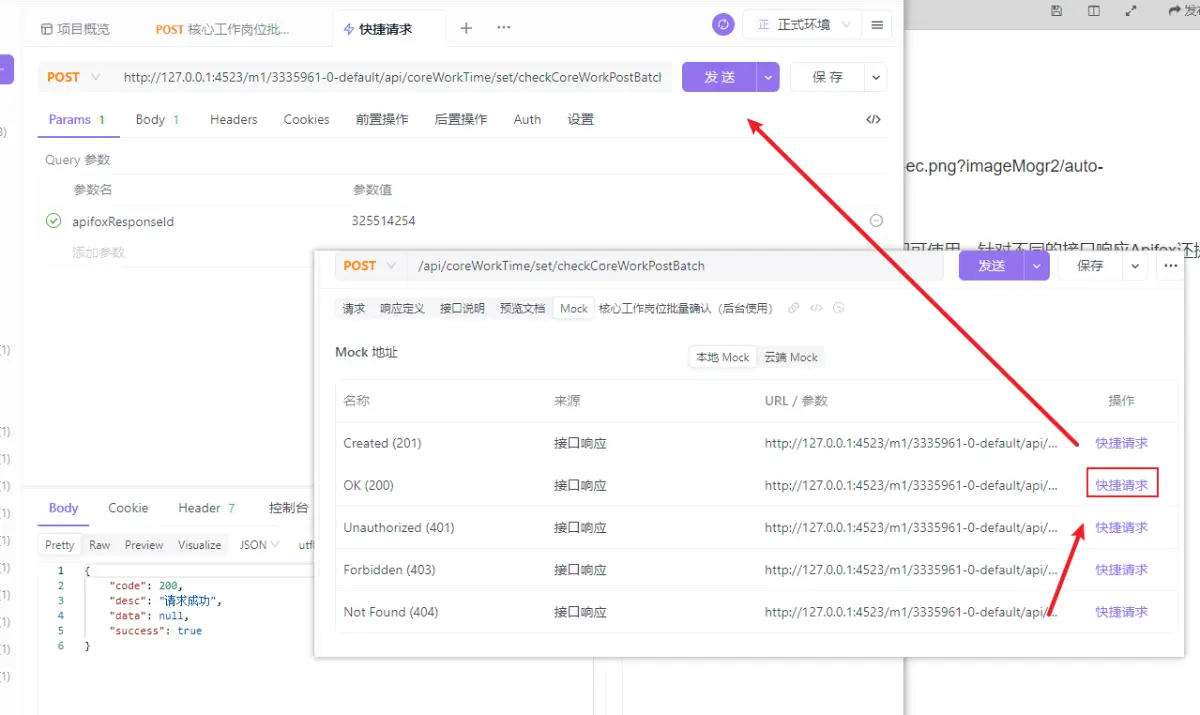Open the 项目概览 tab
This screenshot has height=715, width=1200.
click(75, 28)
